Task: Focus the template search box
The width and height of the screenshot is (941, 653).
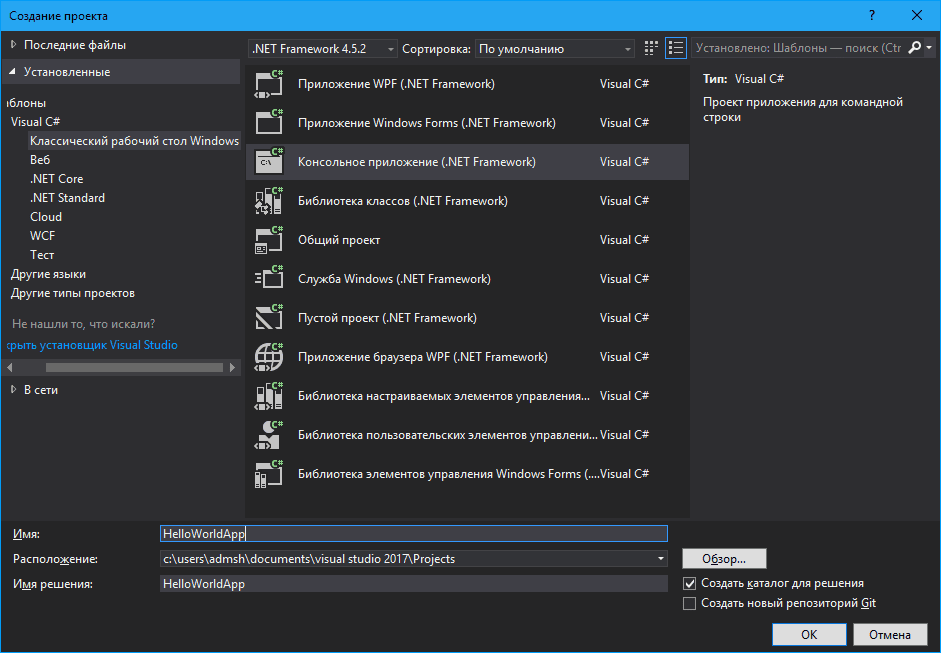Action: [x=799, y=48]
